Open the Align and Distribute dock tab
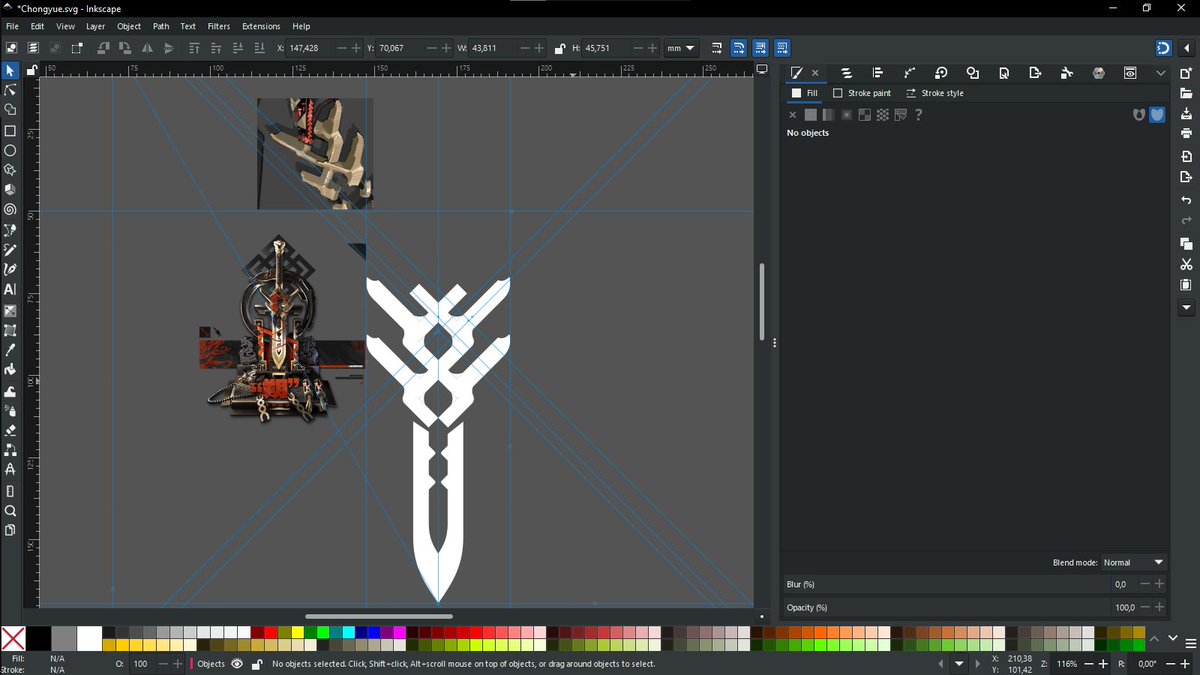 pos(877,73)
